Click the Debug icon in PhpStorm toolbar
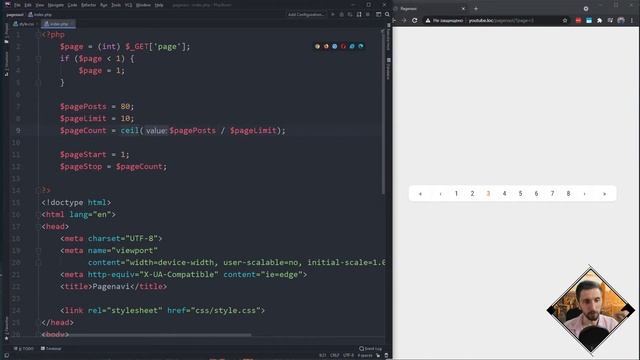This screenshot has width=640, height=360. pyautogui.click(x=341, y=15)
